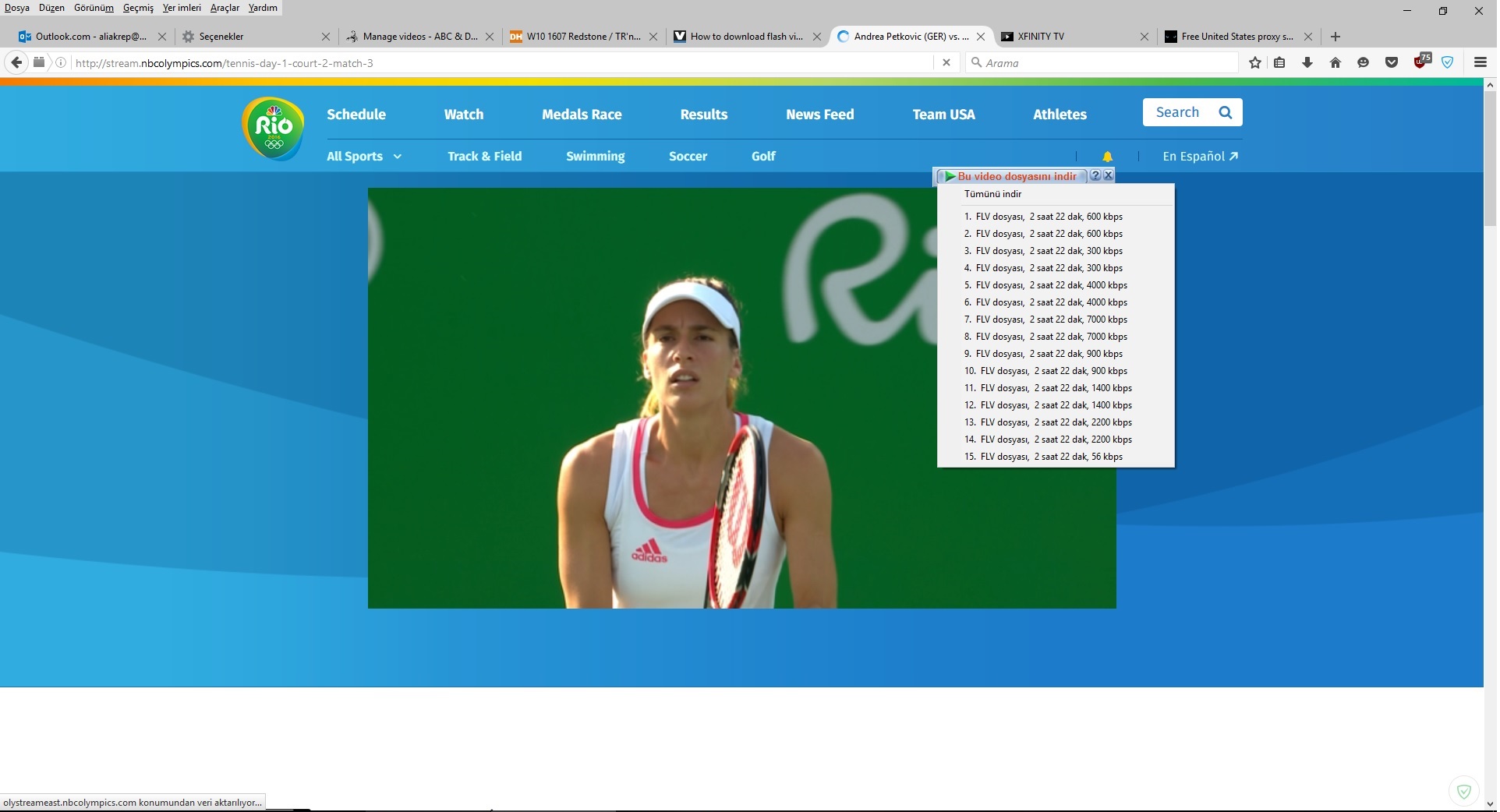Close the Seçenekler tab
This screenshot has width=1500, height=812.
325,36
